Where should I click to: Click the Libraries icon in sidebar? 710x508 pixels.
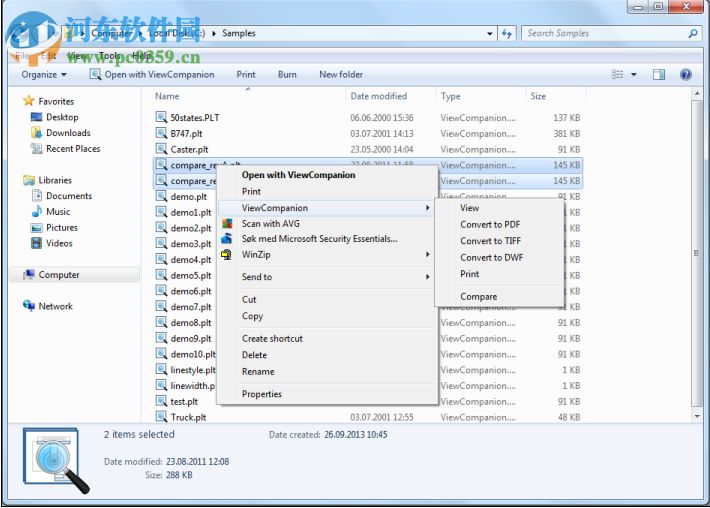29,180
